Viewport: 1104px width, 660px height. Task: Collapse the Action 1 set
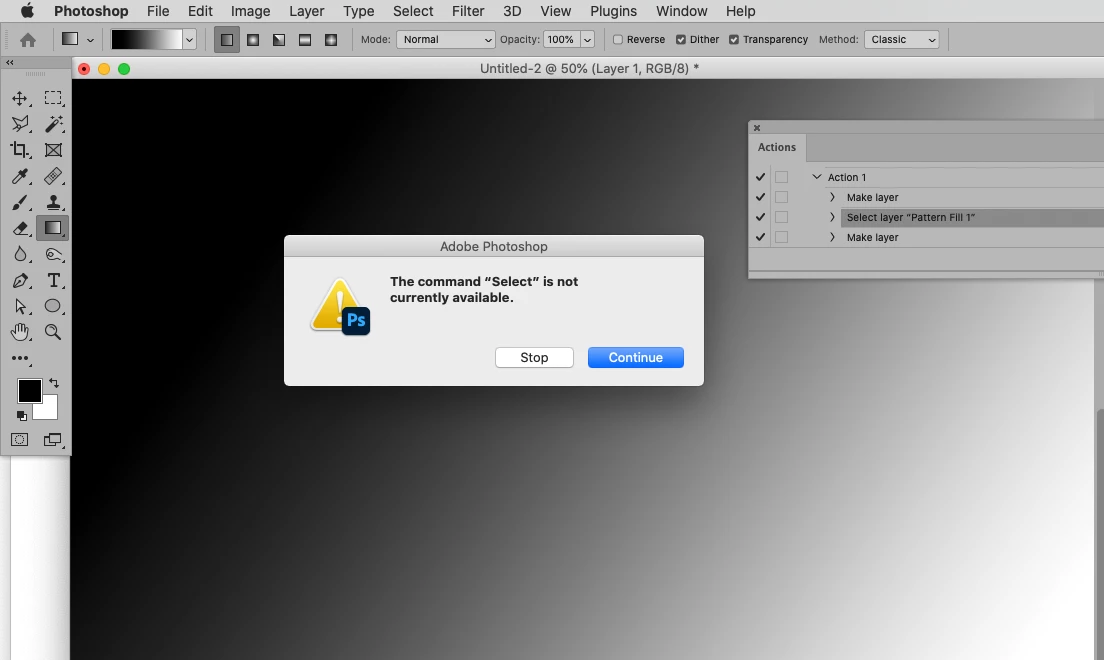(817, 177)
